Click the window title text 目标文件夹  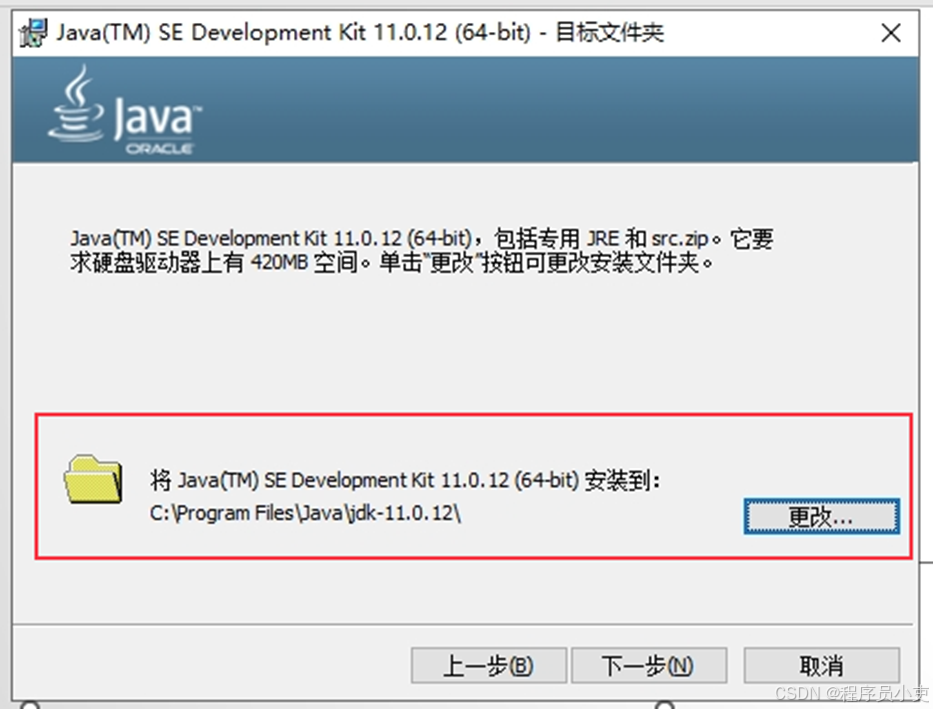click(x=610, y=32)
